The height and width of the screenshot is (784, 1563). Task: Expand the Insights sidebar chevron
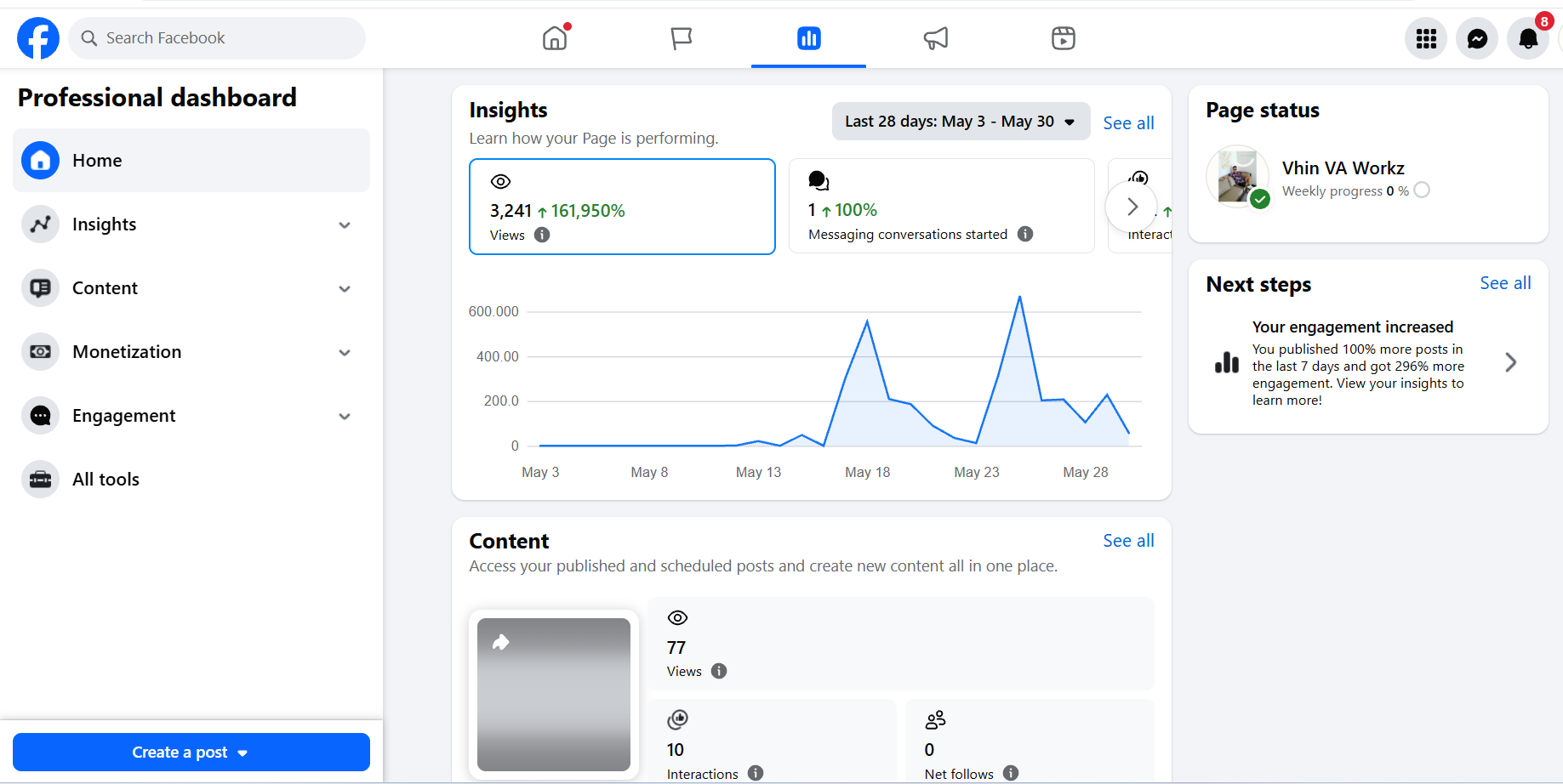[345, 225]
